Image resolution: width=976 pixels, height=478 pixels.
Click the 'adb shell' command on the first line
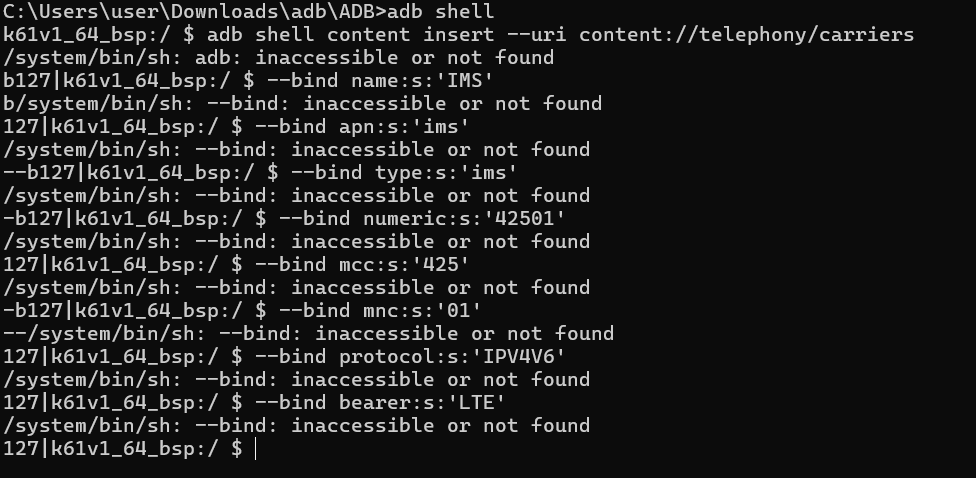click(441, 11)
